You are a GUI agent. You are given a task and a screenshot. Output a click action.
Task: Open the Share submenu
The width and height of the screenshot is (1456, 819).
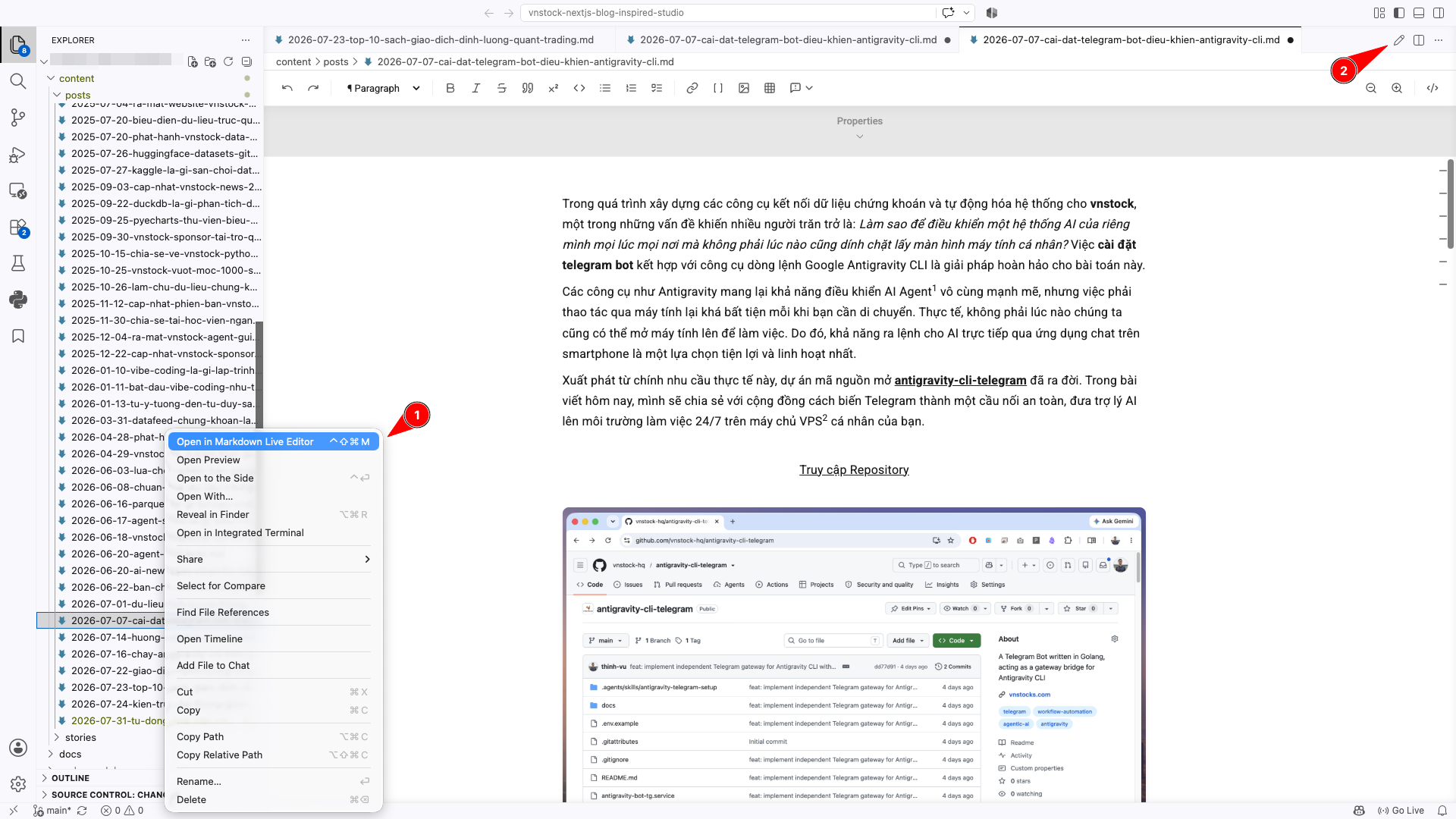273,559
